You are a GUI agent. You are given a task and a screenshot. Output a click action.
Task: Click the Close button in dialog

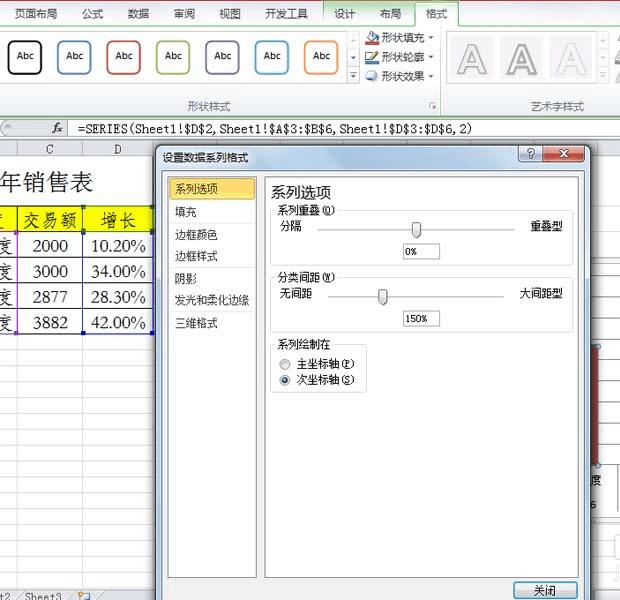[545, 591]
